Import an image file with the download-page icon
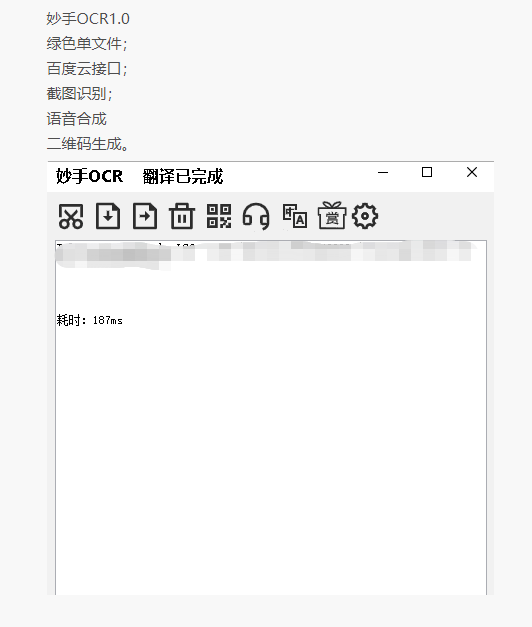Screen dimensions: 532x627 point(108,216)
